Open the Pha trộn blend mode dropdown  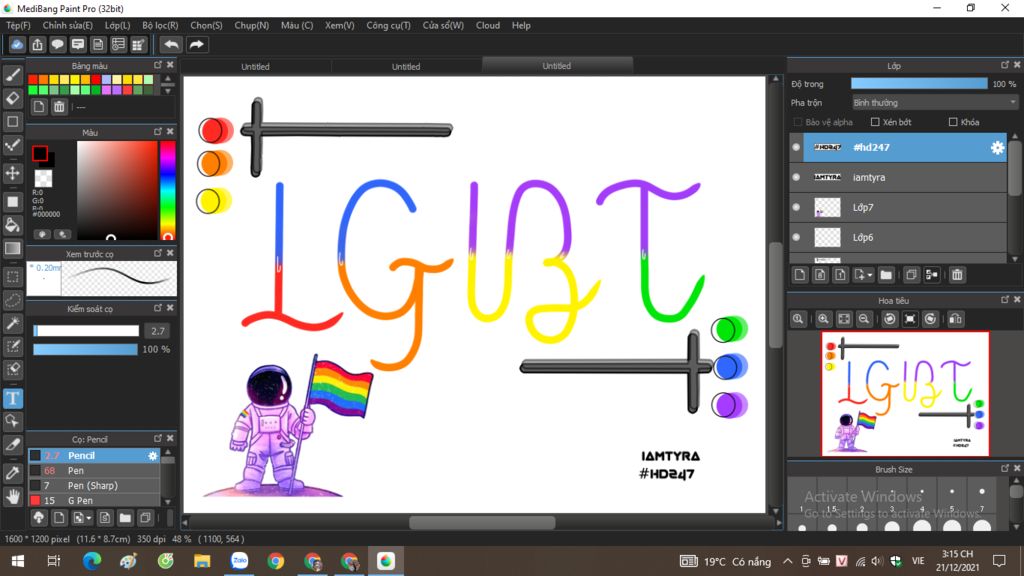click(935, 103)
